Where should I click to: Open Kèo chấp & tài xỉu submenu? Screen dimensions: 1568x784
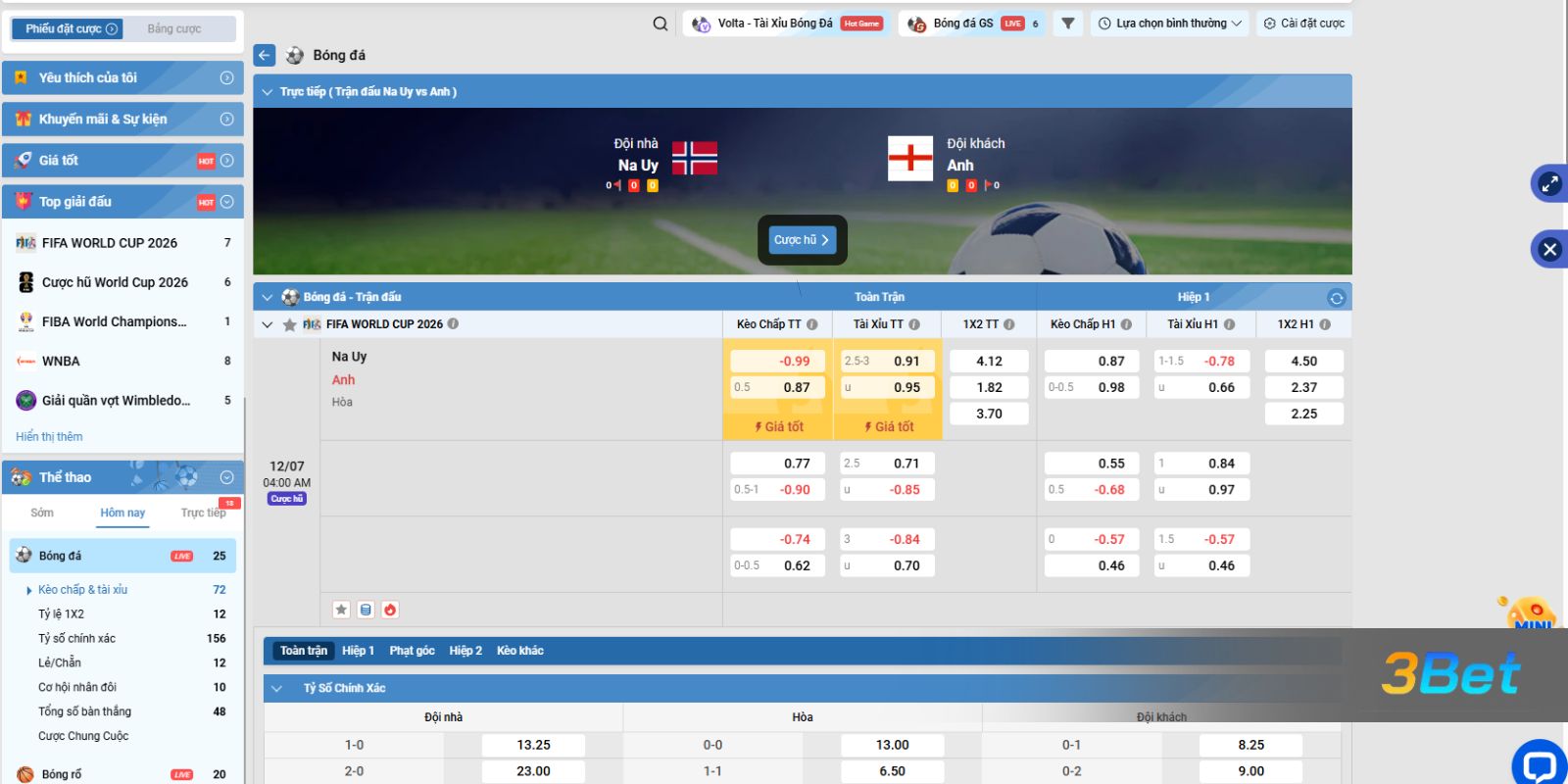(82, 590)
